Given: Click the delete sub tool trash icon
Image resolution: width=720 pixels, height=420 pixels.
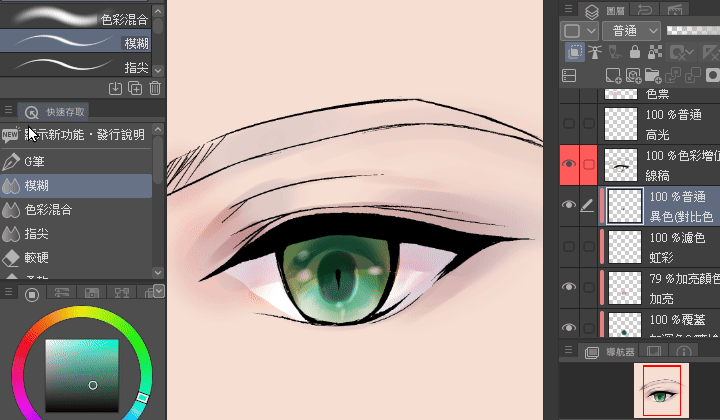Looking at the screenshot, I should click(x=155, y=88).
